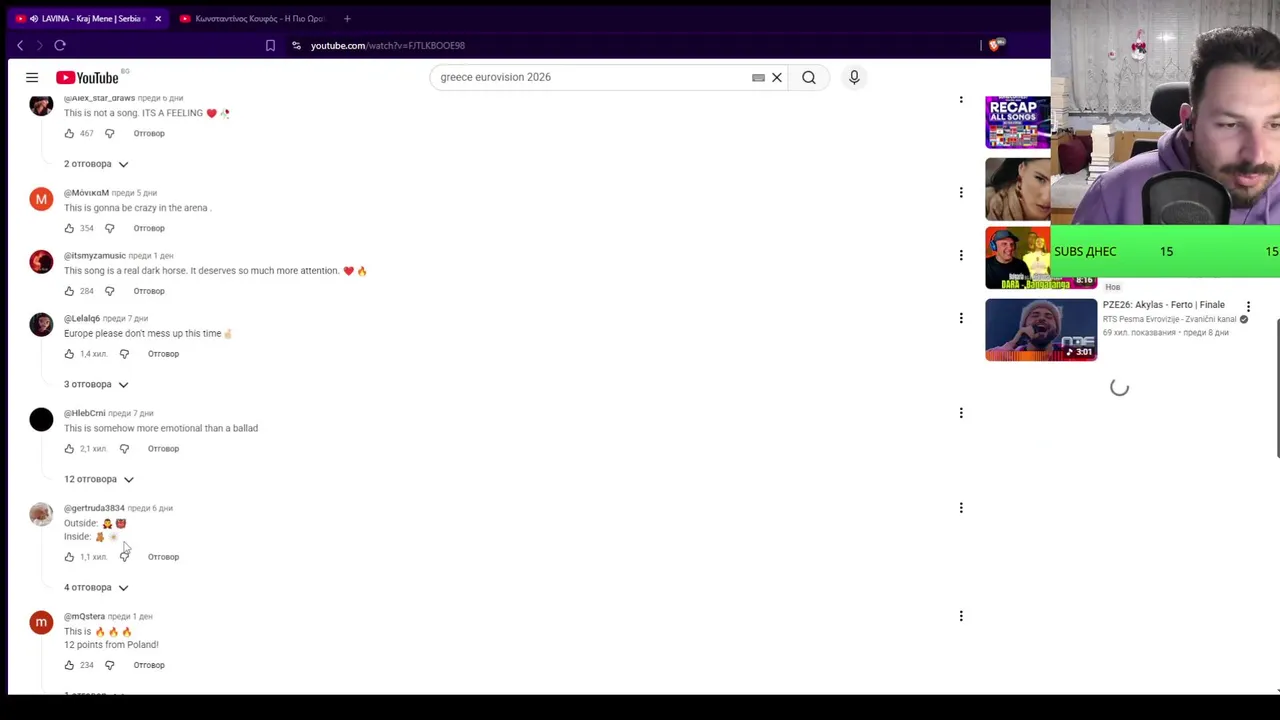The width and height of the screenshot is (1280, 720).
Task: Reload the page
Action: pos(60,45)
